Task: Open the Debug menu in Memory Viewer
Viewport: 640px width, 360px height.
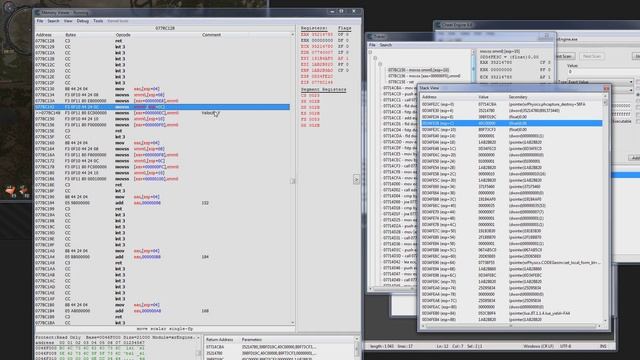Action: (82, 21)
